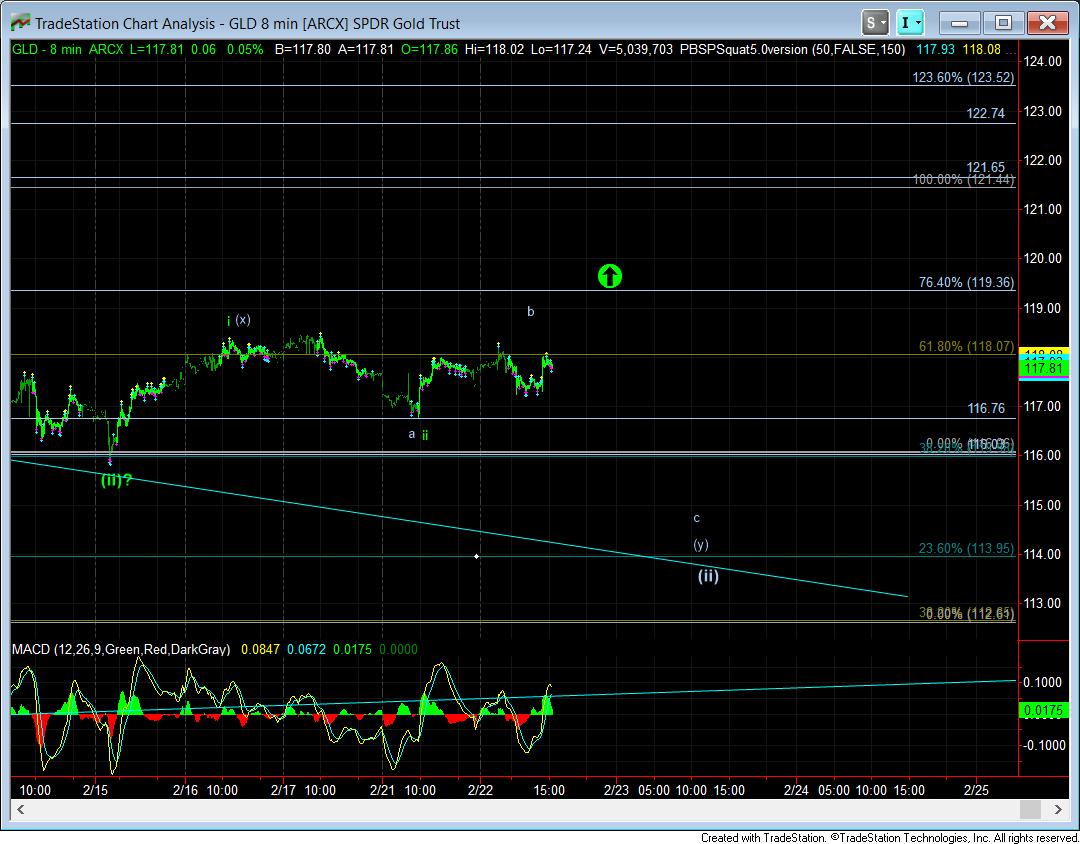Click the horizontal scrollbar right arrow
Viewport: 1080px width, 844px height.
tap(1057, 809)
